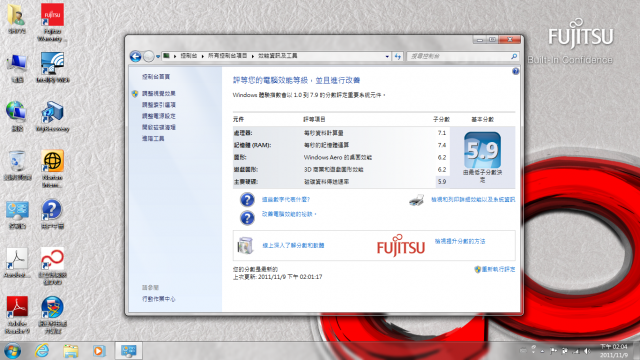Open the recent pages dropdown beside Forward
This screenshot has height=360, width=640.
coord(158,57)
